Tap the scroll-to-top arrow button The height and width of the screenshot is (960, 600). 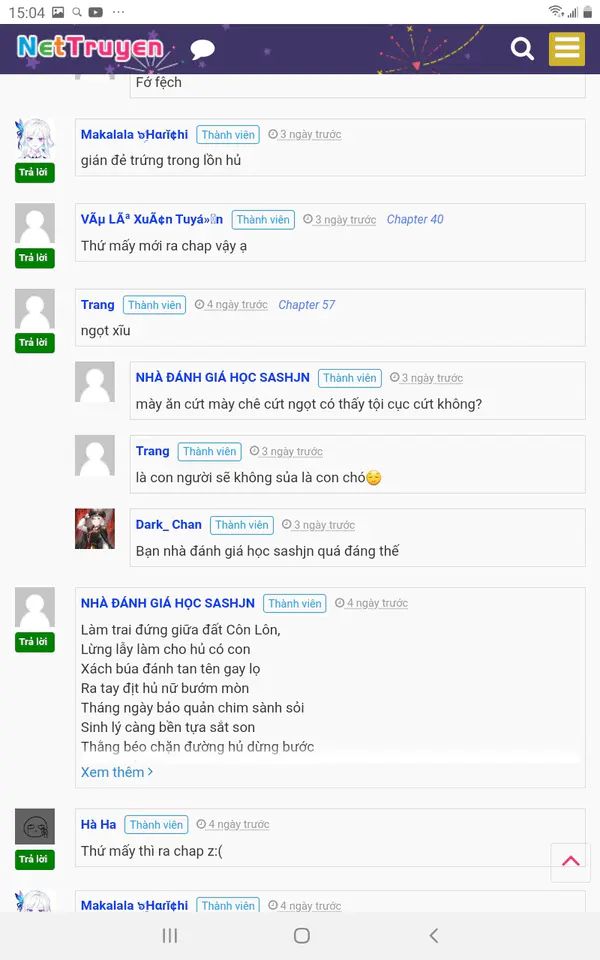[x=571, y=862]
